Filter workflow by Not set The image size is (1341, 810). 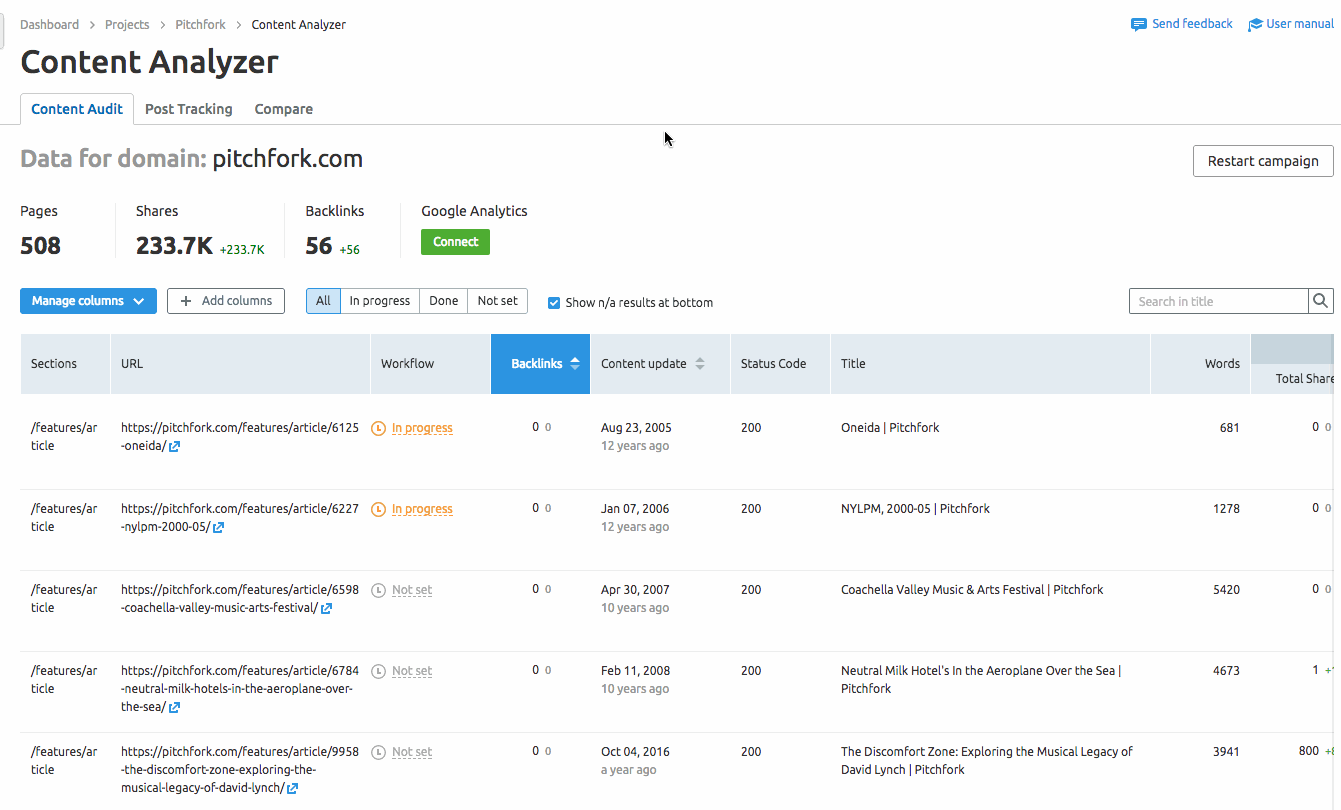pyautogui.click(x=497, y=301)
